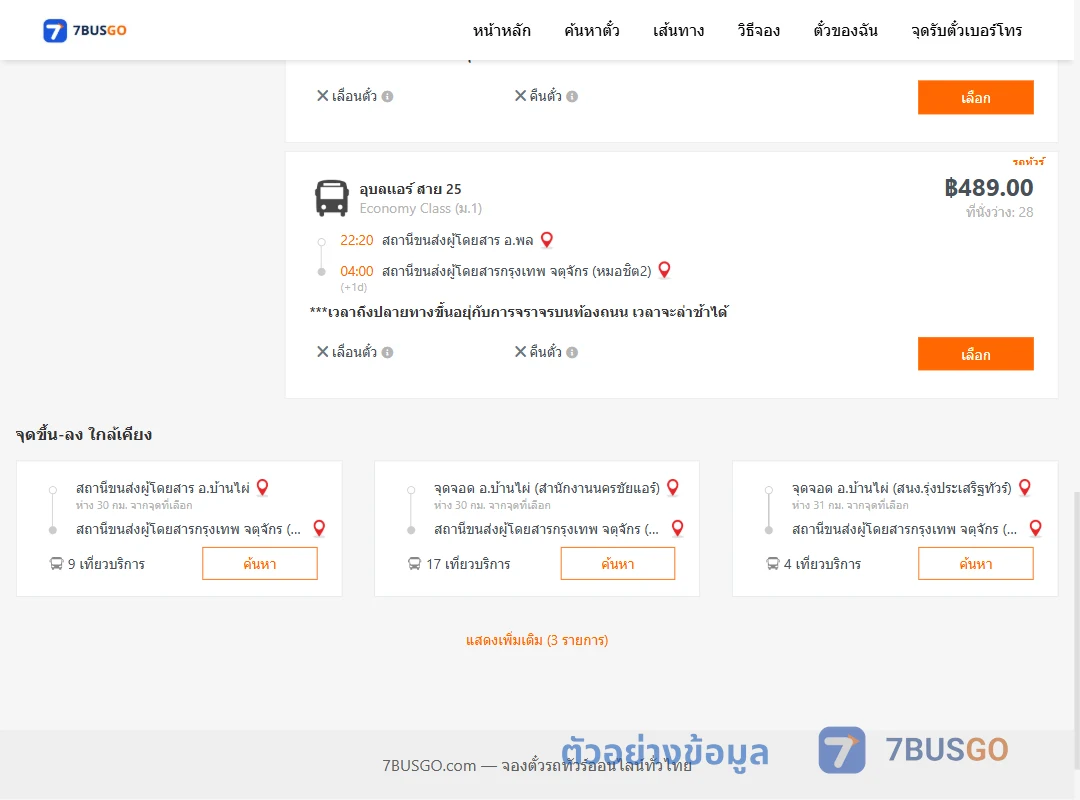Open the map pin for สถานีขนส่งผู้โดยสาร อ.บ้านไผ่
Image resolution: width=1080 pixels, height=800 pixels.
262,487
